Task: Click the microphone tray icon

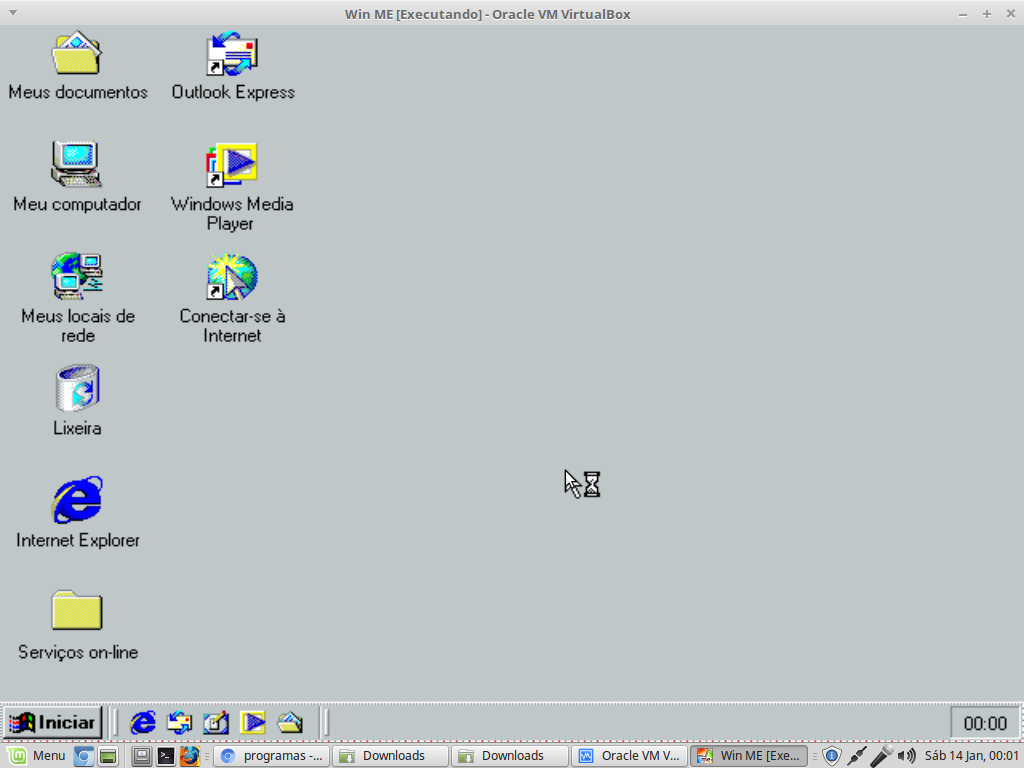Action: (x=882, y=756)
